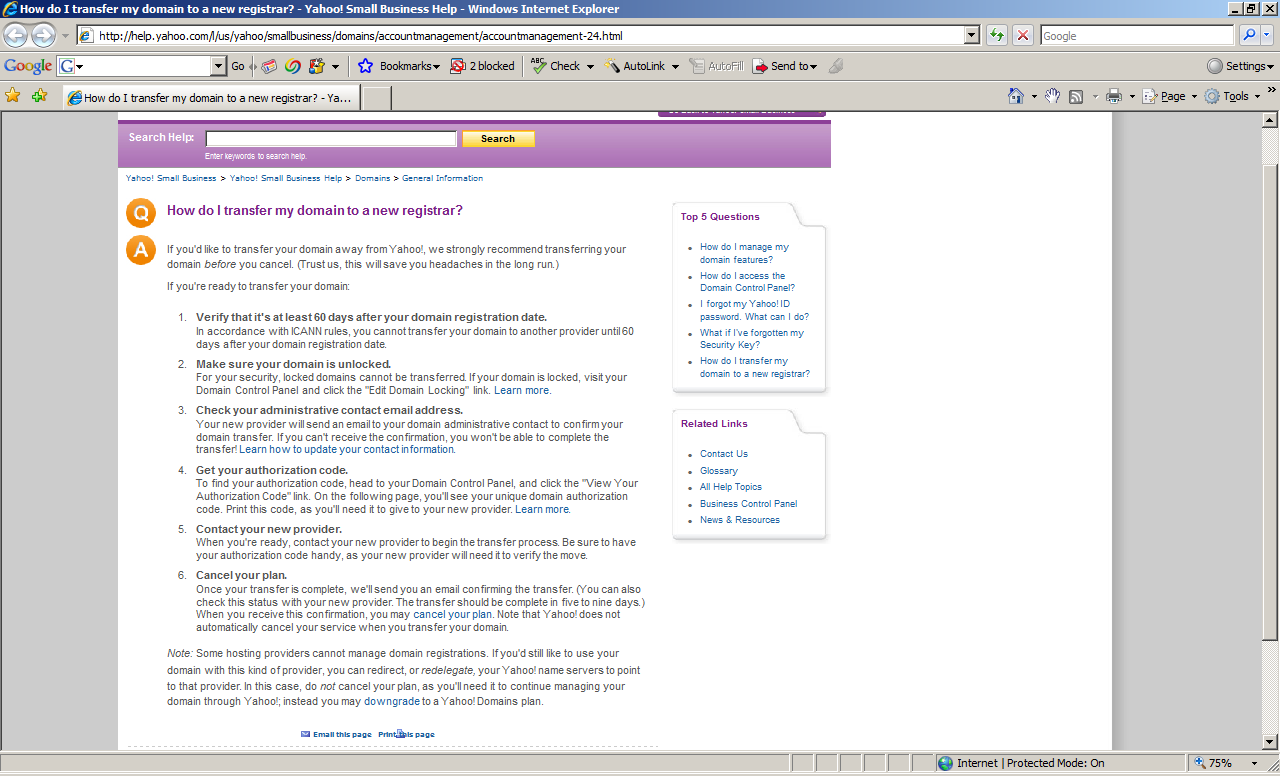Start search with the magnifier button
This screenshot has width=1280, height=776.
1250,36
